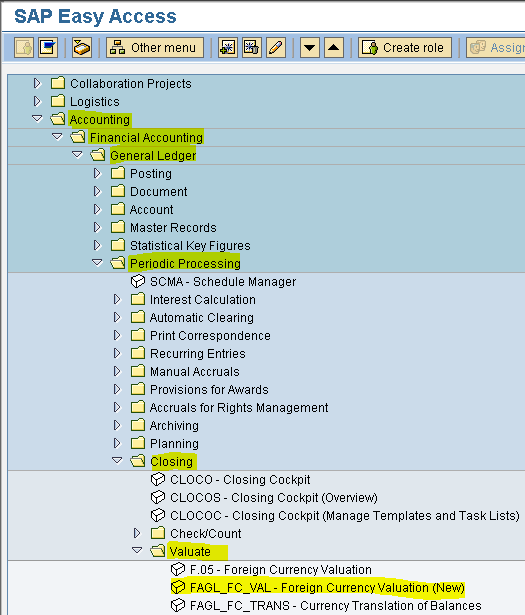
Task: Collapse the Accounting node
Action: click(x=37, y=118)
